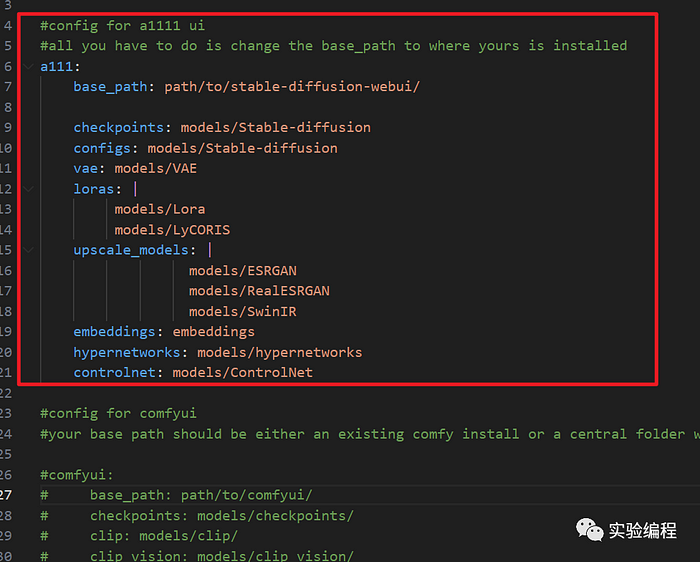This screenshot has width=700, height=562.
Task: Click line number 27 in gutter
Action: 6,495
